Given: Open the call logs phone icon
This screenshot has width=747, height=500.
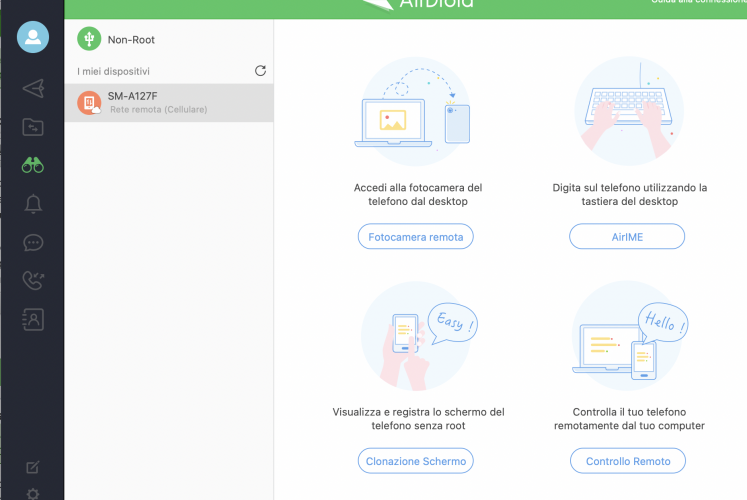Looking at the screenshot, I should [33, 281].
